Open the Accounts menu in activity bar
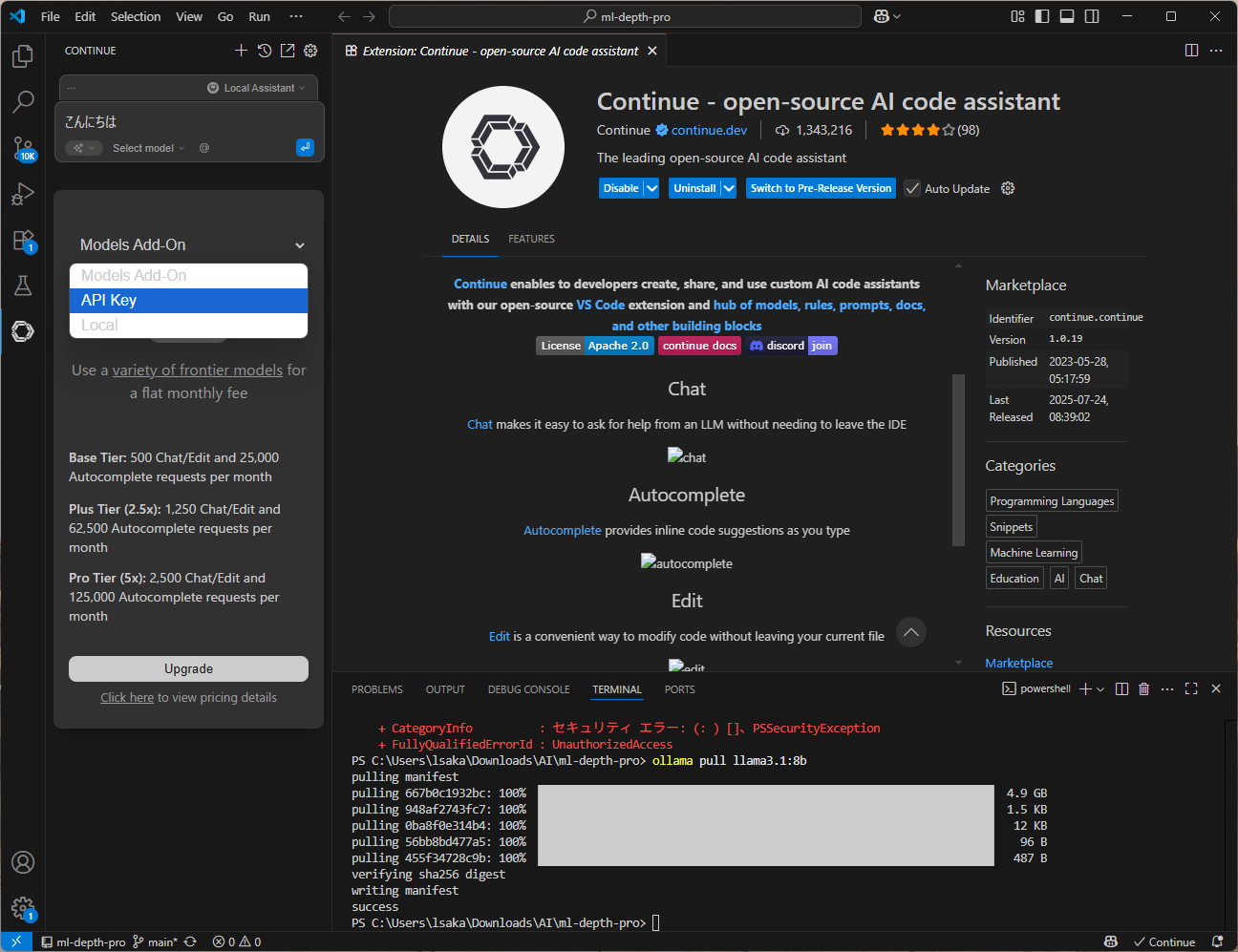The image size is (1238, 952). click(x=23, y=862)
